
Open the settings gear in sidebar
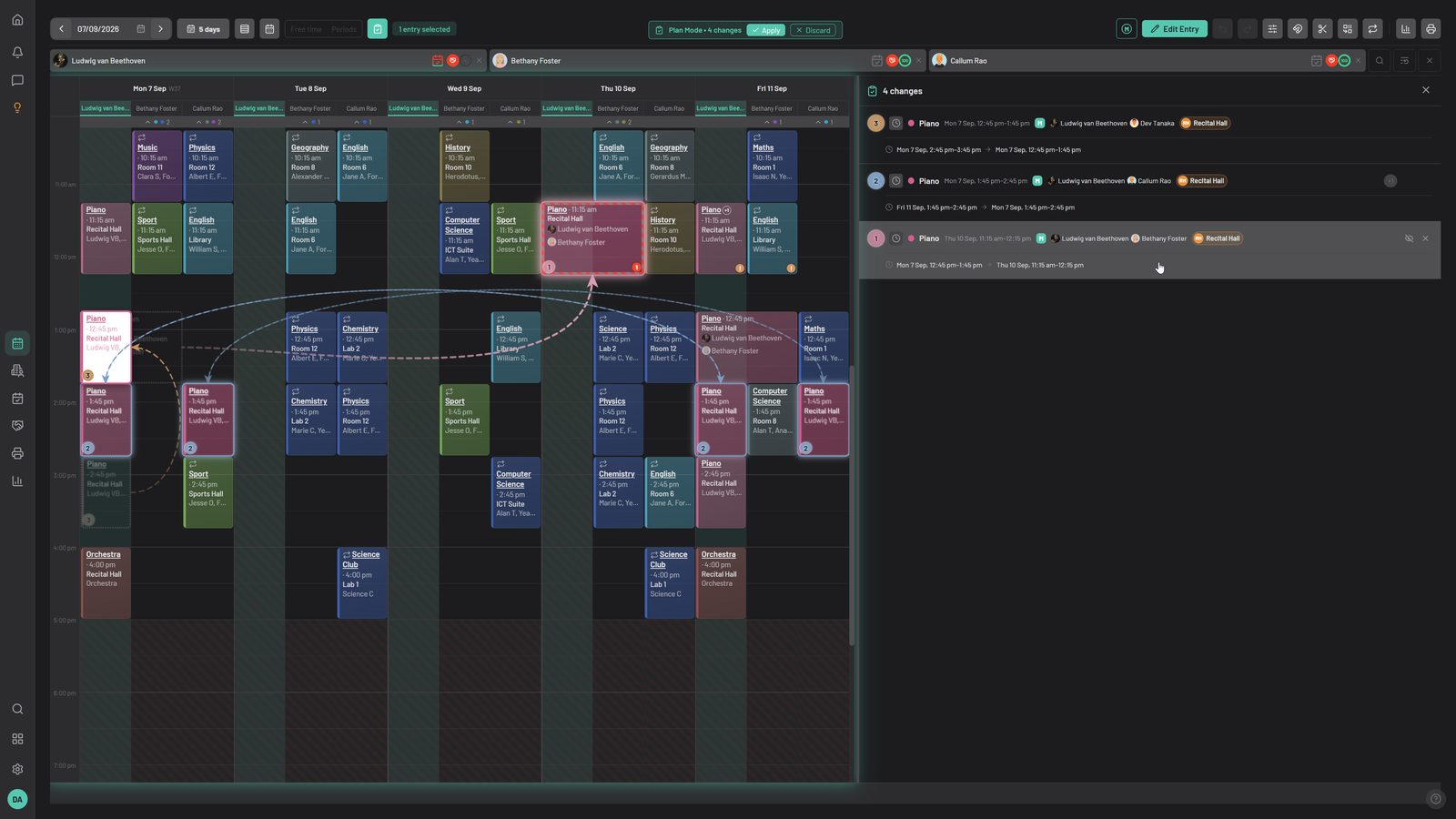click(x=17, y=769)
